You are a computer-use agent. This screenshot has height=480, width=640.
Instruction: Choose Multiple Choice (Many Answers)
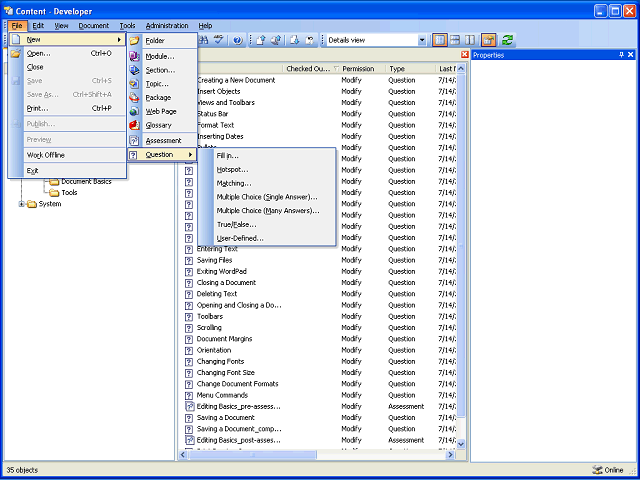267,211
